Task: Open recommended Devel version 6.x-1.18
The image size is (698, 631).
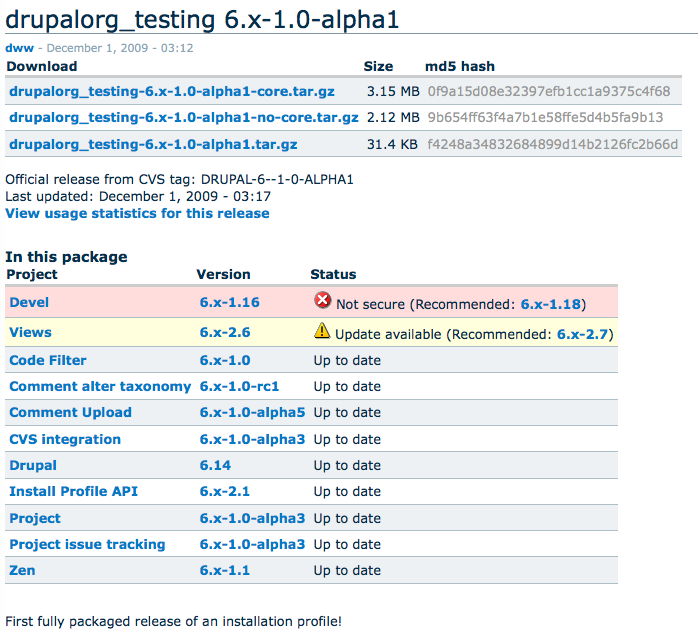Action: (x=551, y=304)
